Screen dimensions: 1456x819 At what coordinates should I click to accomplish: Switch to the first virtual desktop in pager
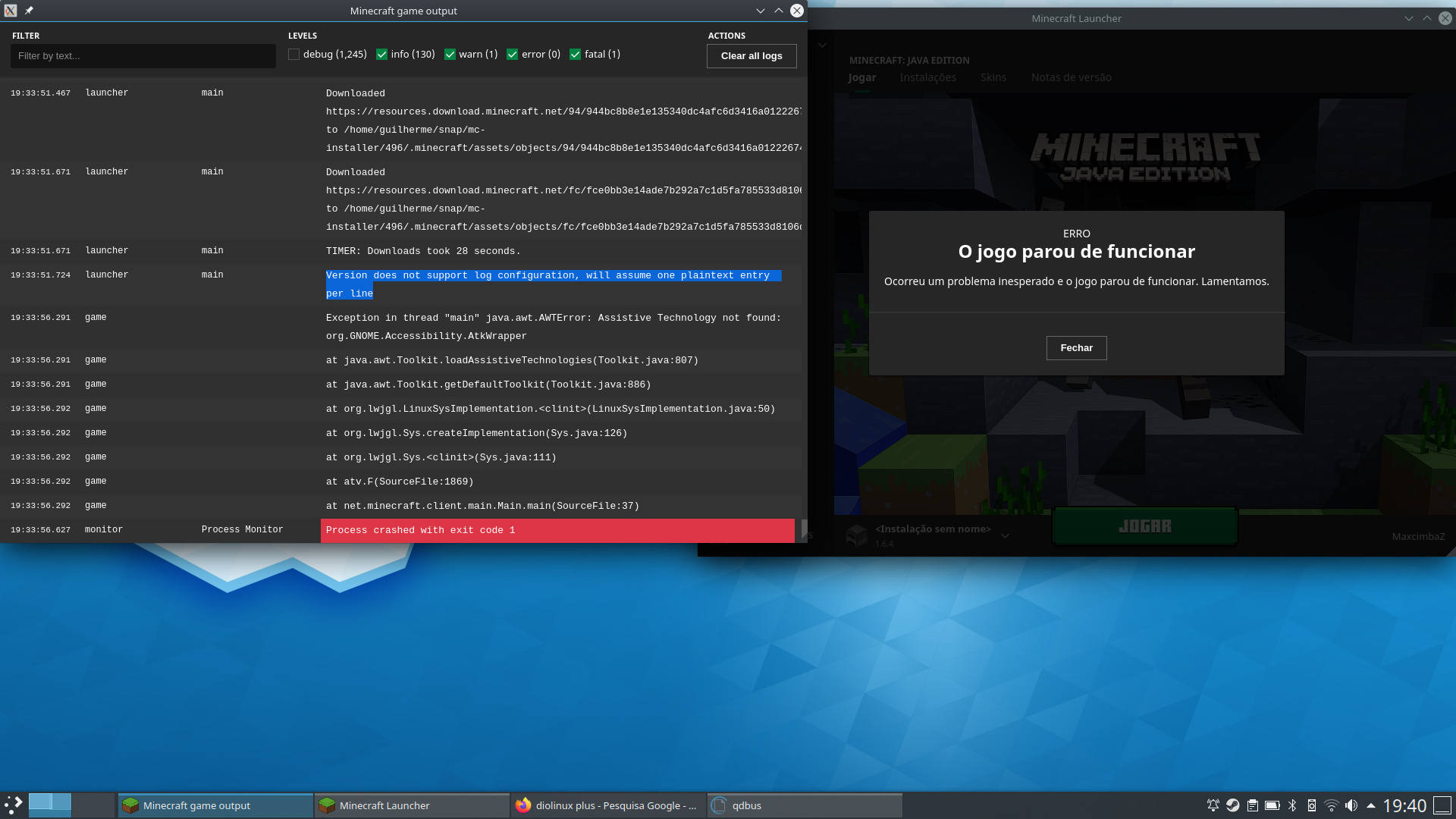(50, 805)
